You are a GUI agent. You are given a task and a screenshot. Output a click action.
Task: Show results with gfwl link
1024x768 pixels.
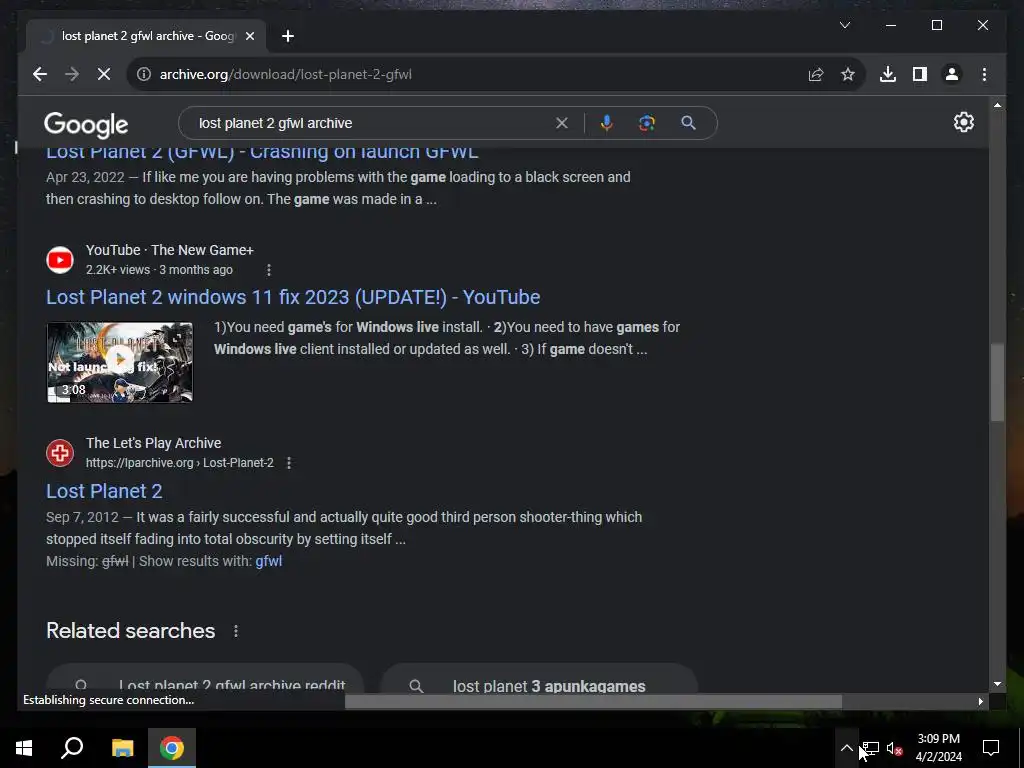[x=268, y=561]
